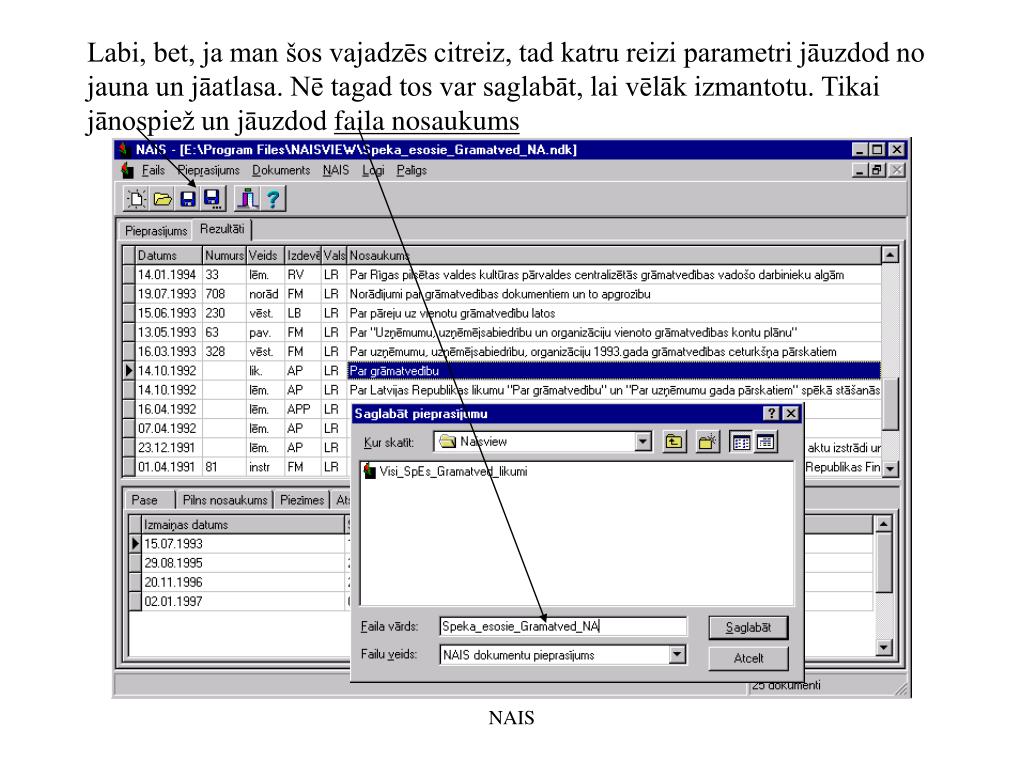Select row dated 23.12.1991
1024x768 pixels.
point(237,448)
